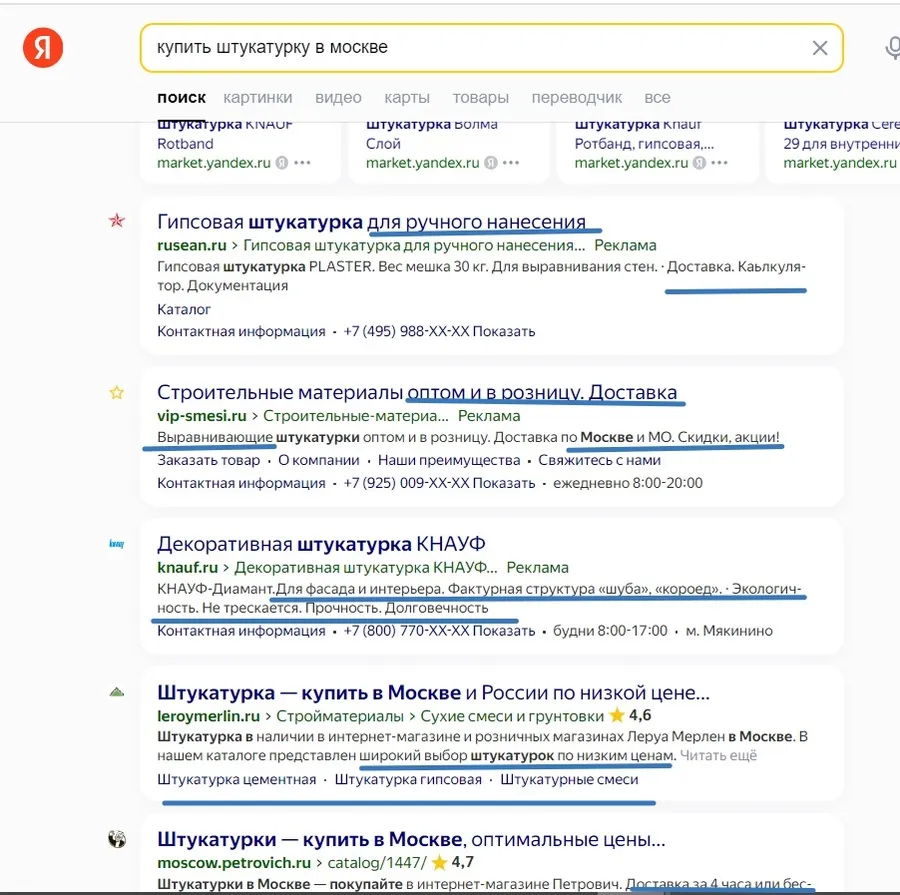Click inside the search input field
The height and width of the screenshot is (895, 900).
pos(450,47)
